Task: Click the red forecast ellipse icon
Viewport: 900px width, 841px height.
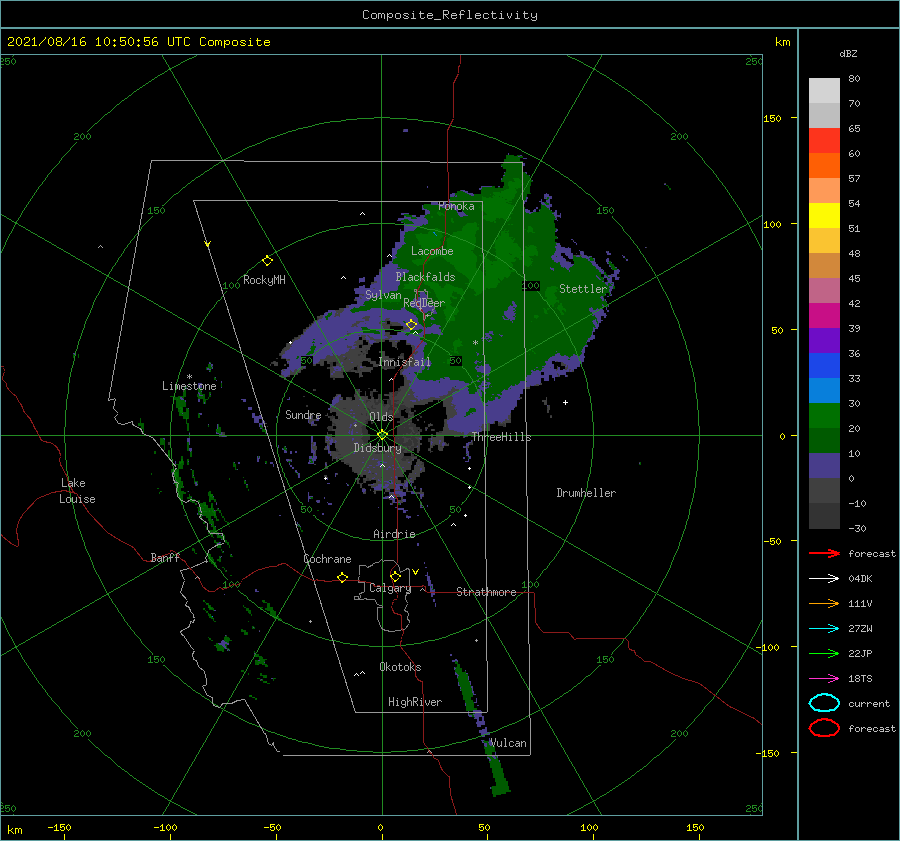Action: pyautogui.click(x=824, y=728)
